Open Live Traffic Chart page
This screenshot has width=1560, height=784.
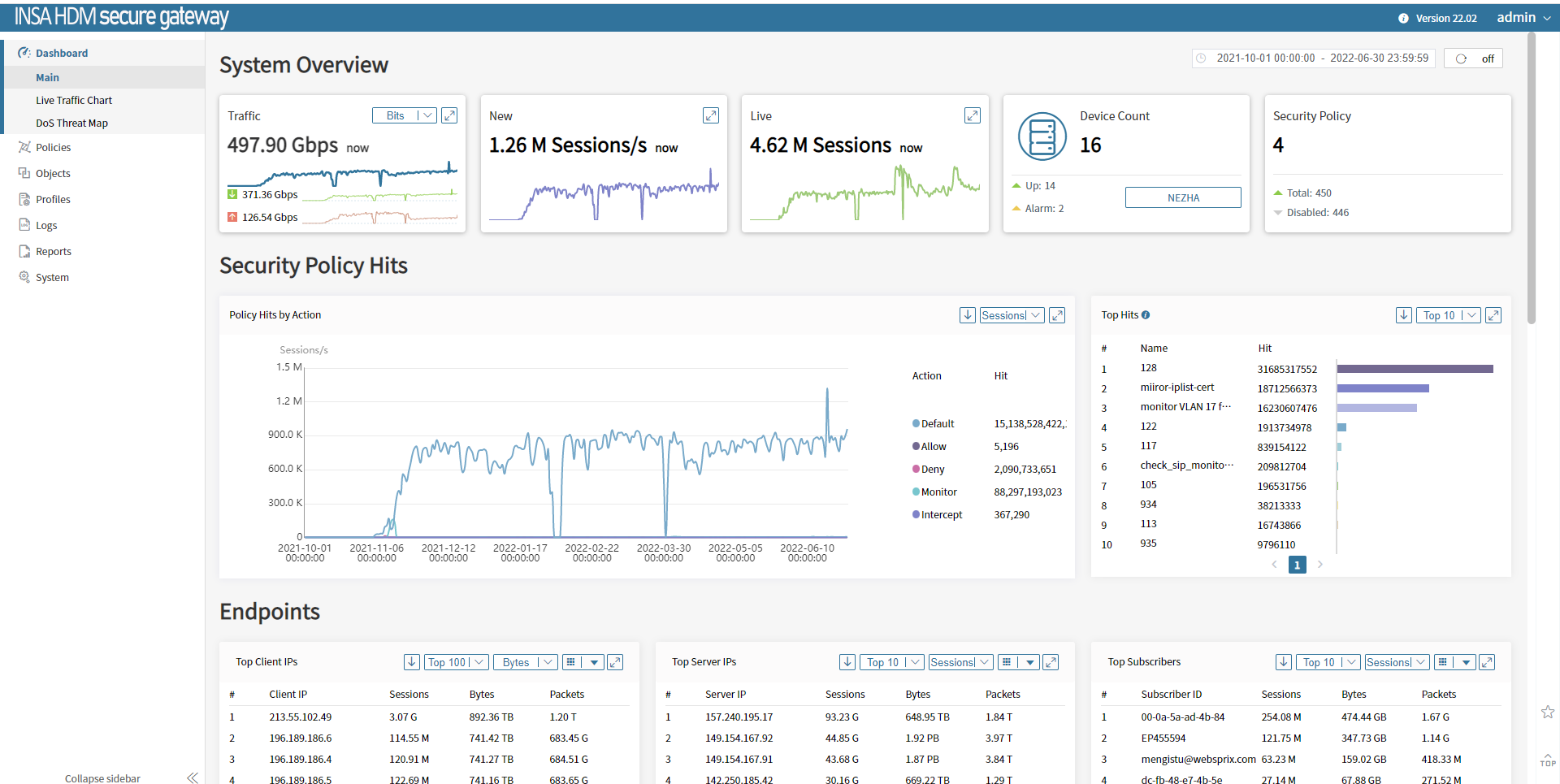coord(74,100)
